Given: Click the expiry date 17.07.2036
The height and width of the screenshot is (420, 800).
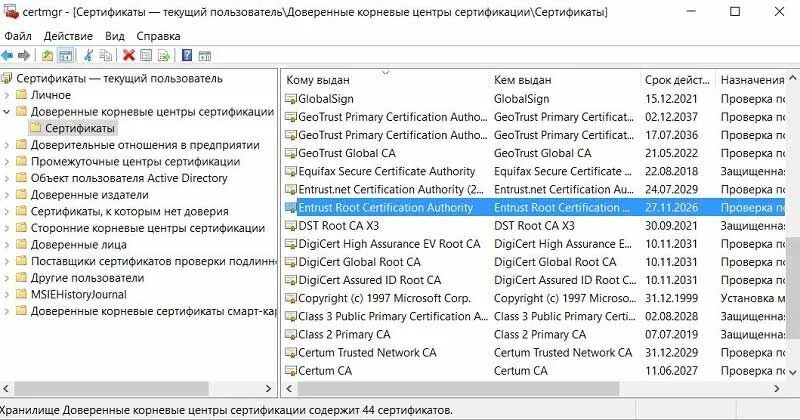Looking at the screenshot, I should 671,135.
